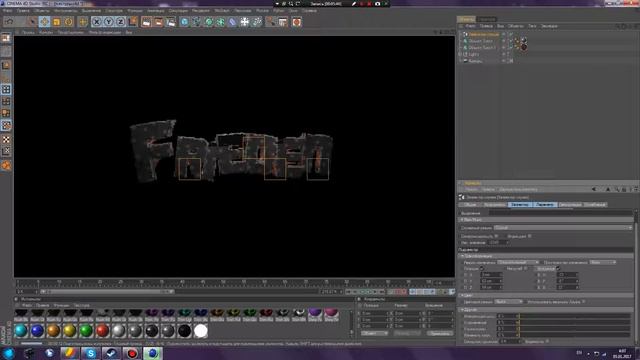Viewport: 640px width, 360px height.
Task: Select the highlighted orange top object row
Action: [483, 34]
